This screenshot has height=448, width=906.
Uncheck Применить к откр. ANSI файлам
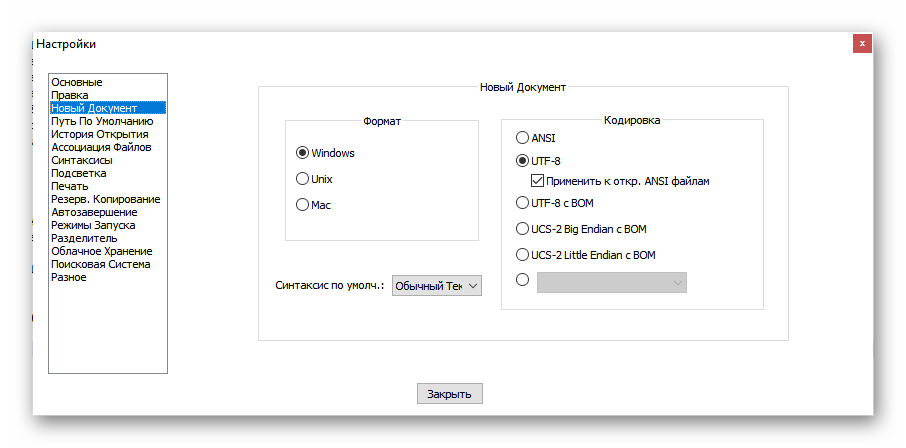(537, 181)
